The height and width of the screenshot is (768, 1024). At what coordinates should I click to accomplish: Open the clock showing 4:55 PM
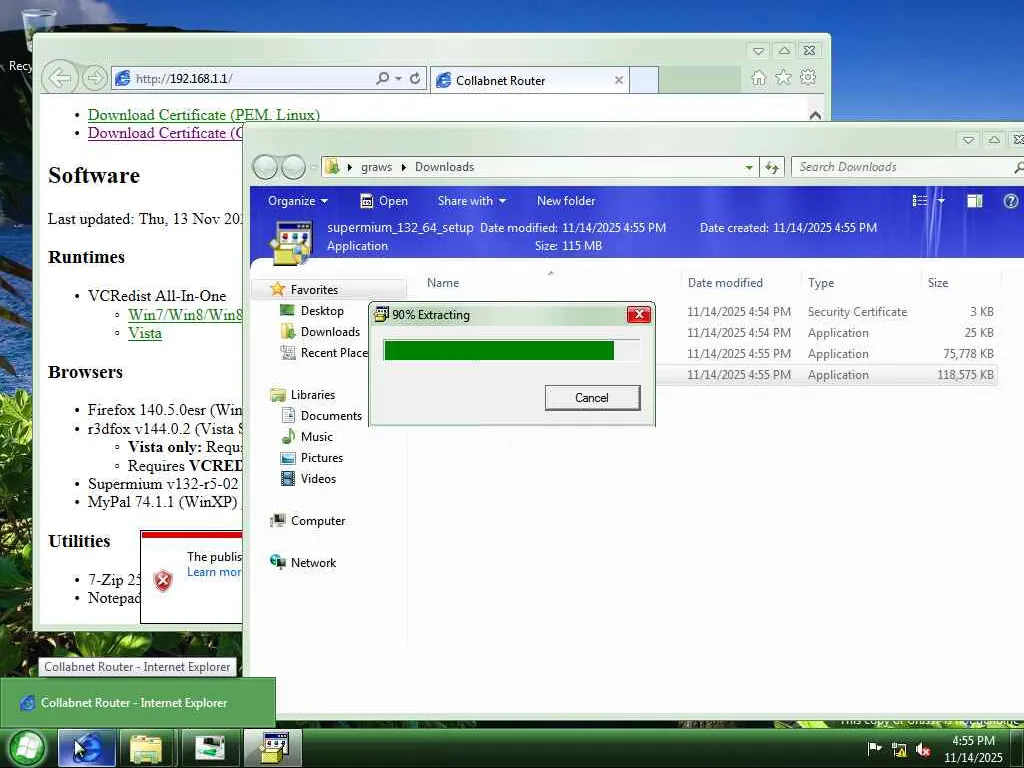[x=973, y=749]
